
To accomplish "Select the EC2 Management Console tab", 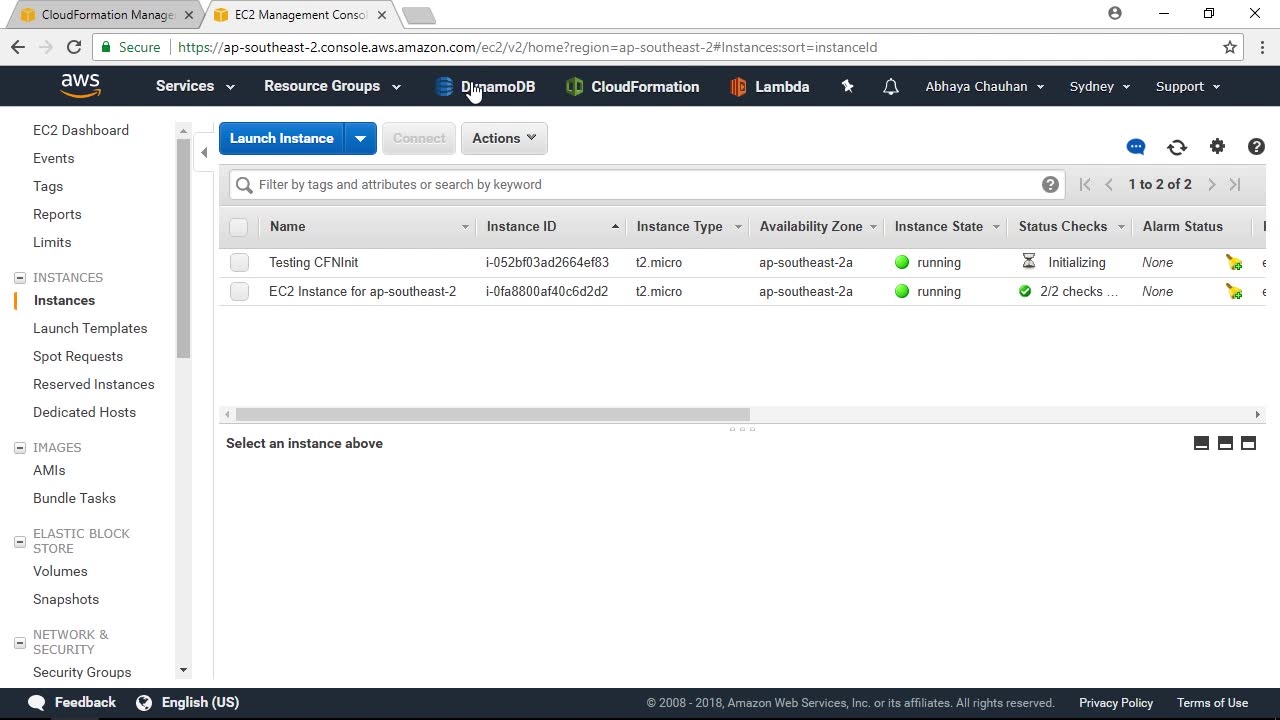I will click(300, 15).
